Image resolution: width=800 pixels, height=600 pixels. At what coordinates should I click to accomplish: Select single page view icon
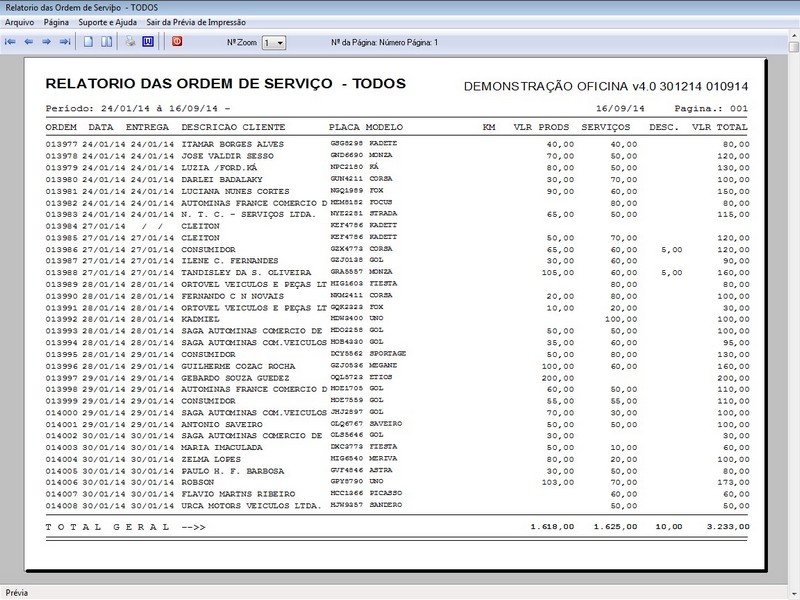click(x=88, y=42)
